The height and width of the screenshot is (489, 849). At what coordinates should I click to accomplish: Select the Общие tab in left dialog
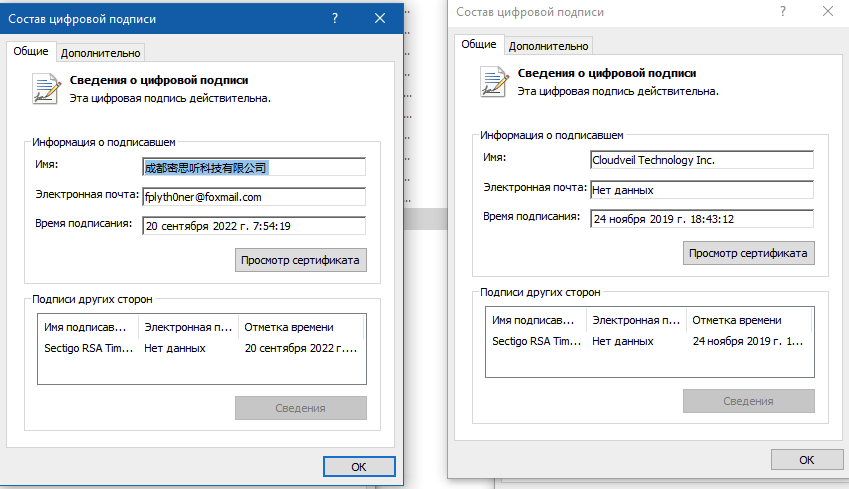coord(32,51)
